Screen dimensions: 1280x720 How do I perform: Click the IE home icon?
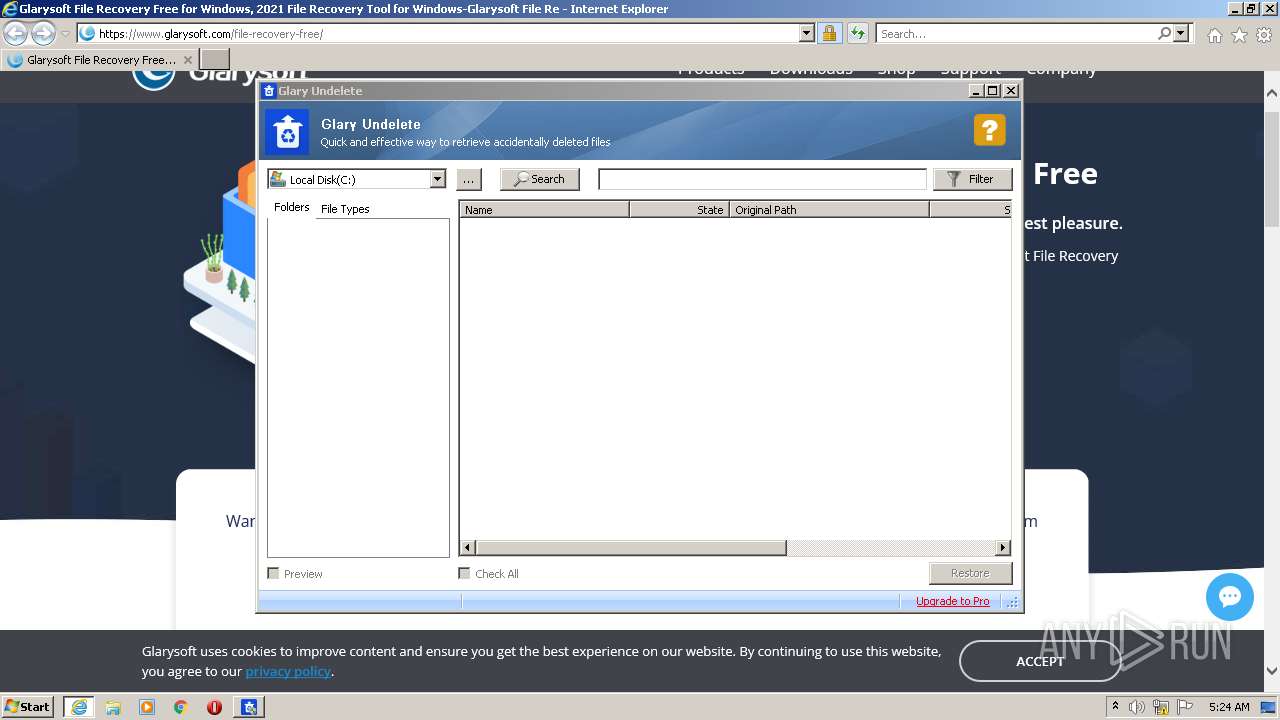(1215, 35)
